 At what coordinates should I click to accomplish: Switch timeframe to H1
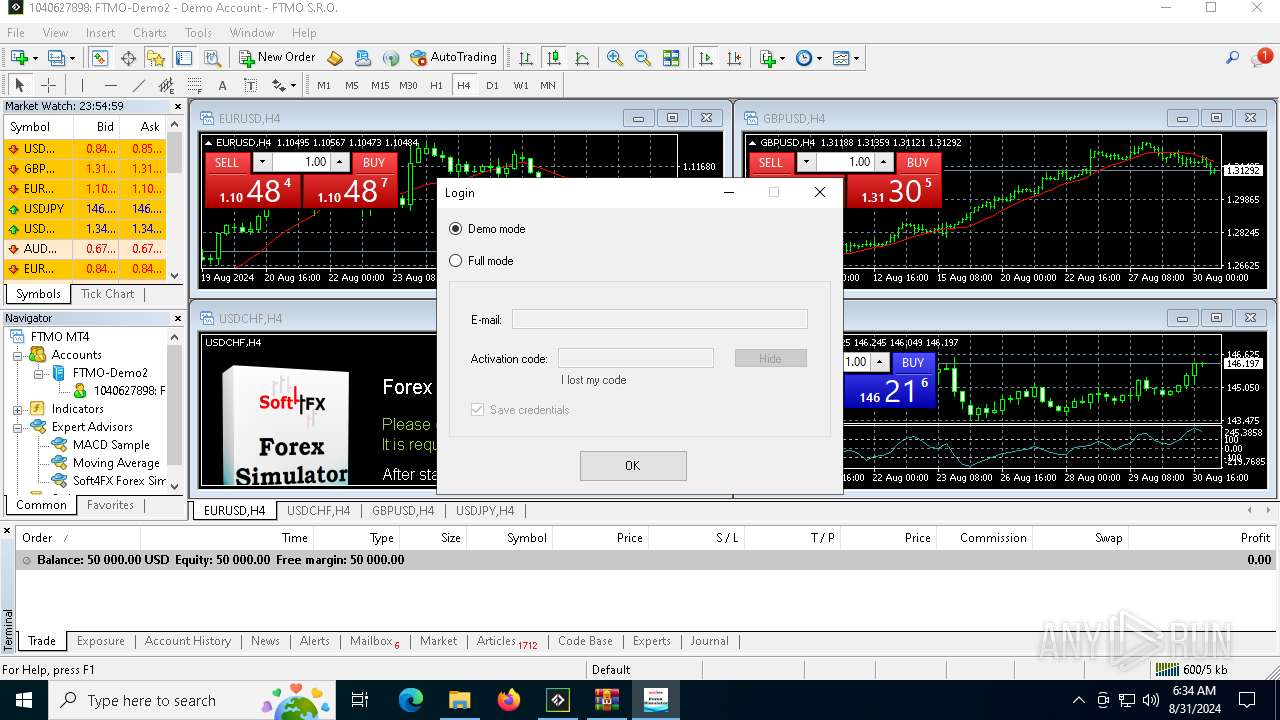(x=436, y=85)
